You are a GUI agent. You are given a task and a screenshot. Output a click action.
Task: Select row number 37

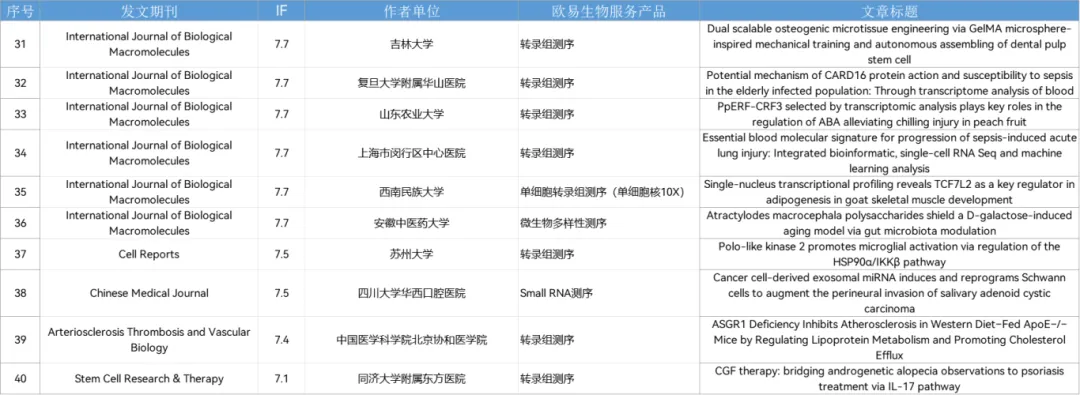point(21,254)
